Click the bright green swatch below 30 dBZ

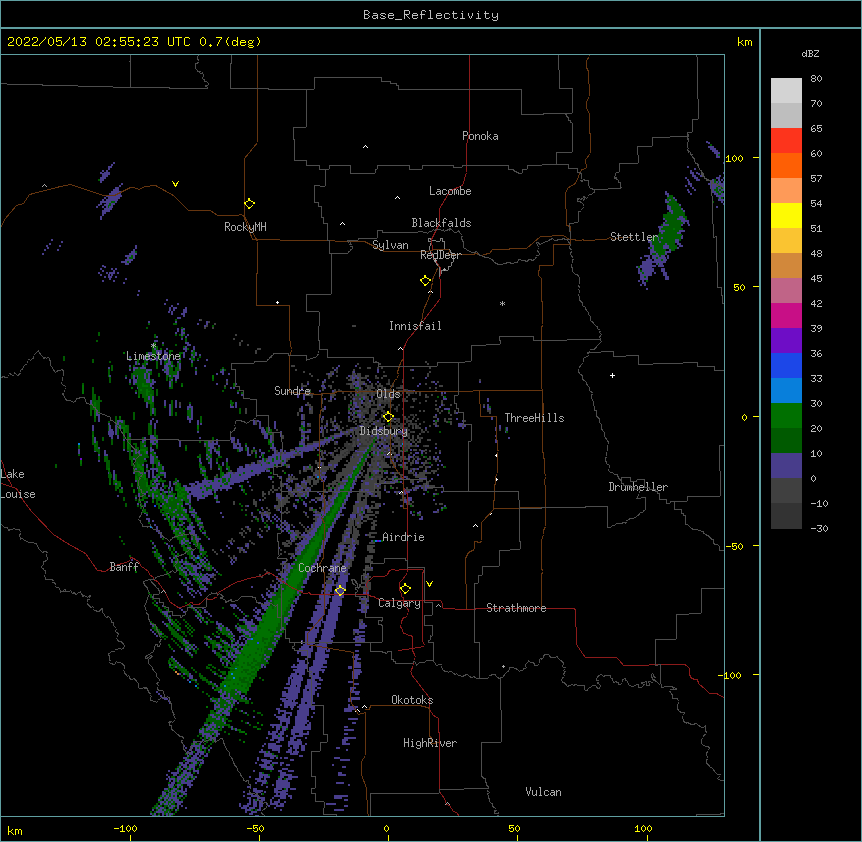click(x=786, y=416)
